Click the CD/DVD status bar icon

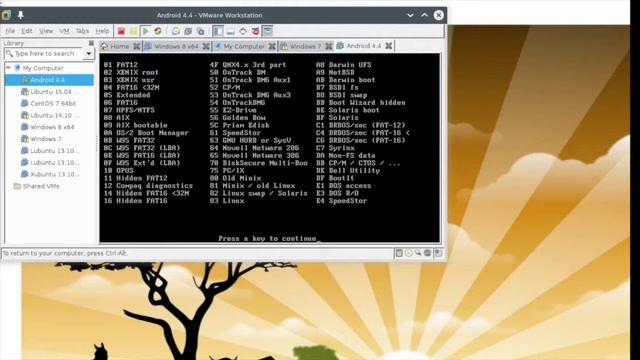pyautogui.click(x=409, y=253)
